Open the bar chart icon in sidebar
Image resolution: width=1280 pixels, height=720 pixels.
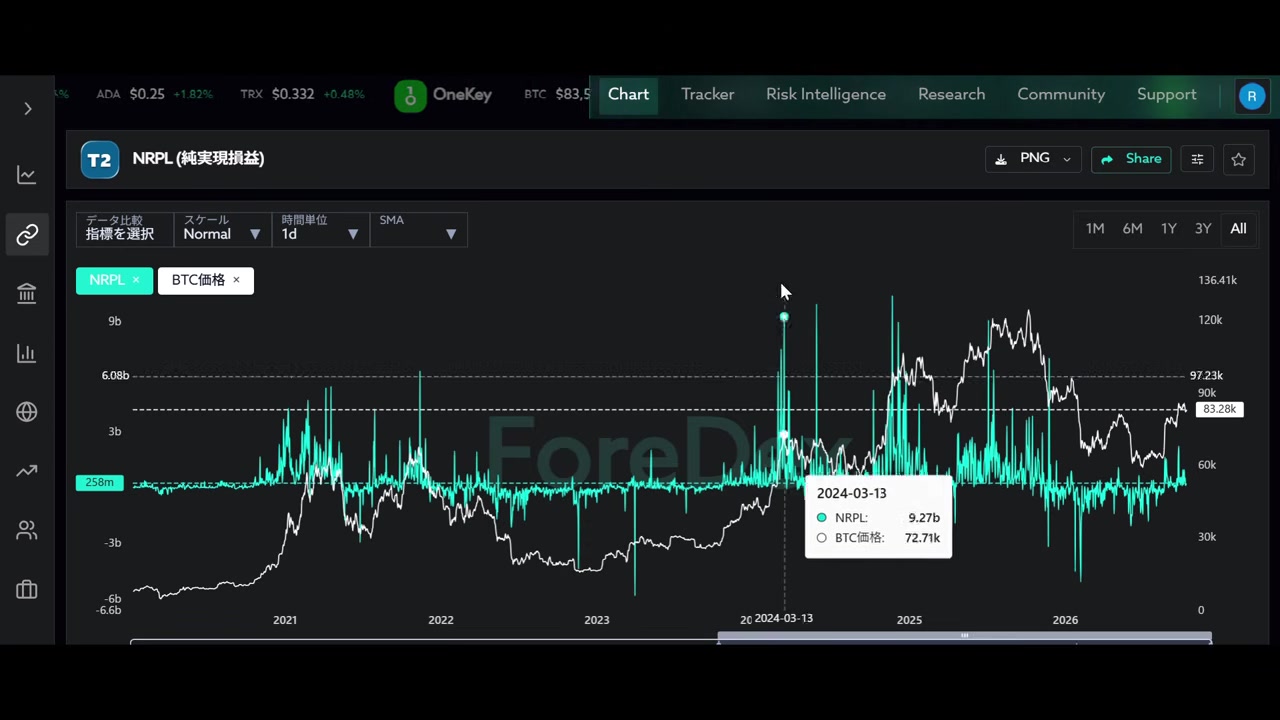(x=27, y=353)
